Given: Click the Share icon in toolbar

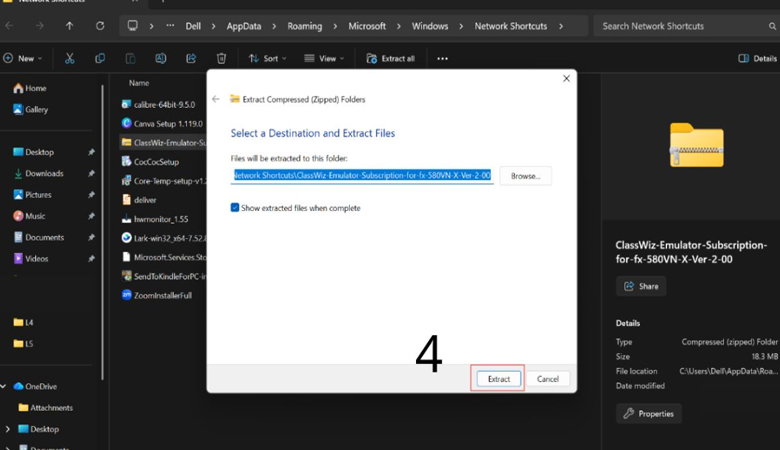Looking at the screenshot, I should pyautogui.click(x=191, y=59).
